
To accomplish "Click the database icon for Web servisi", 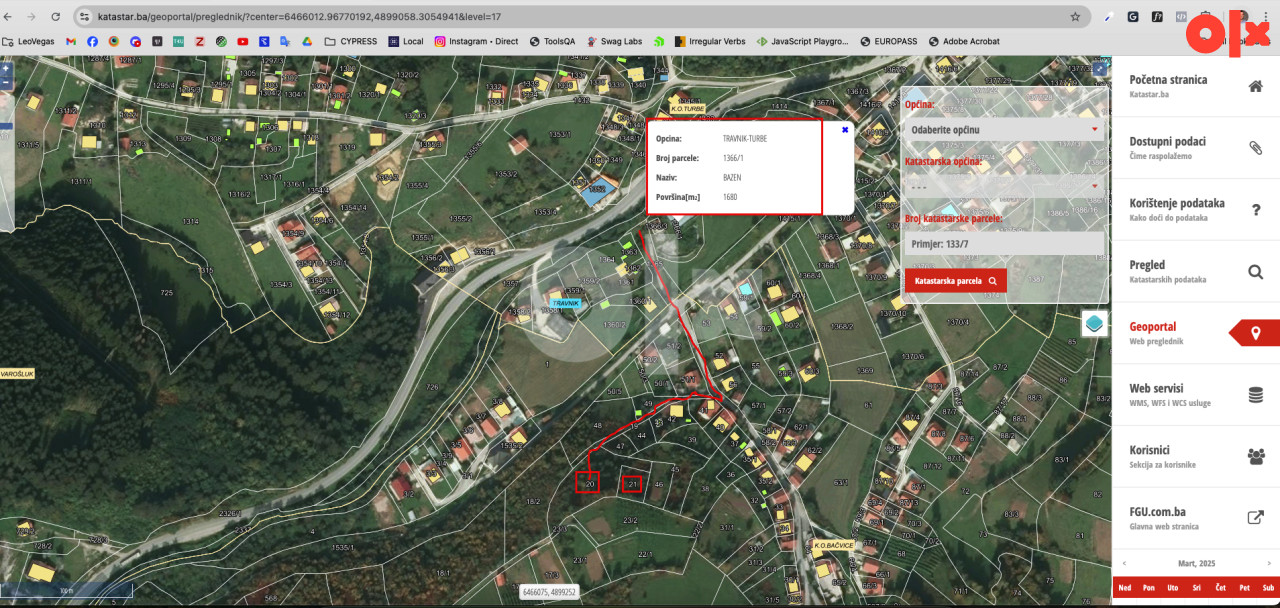I will coord(1255,395).
